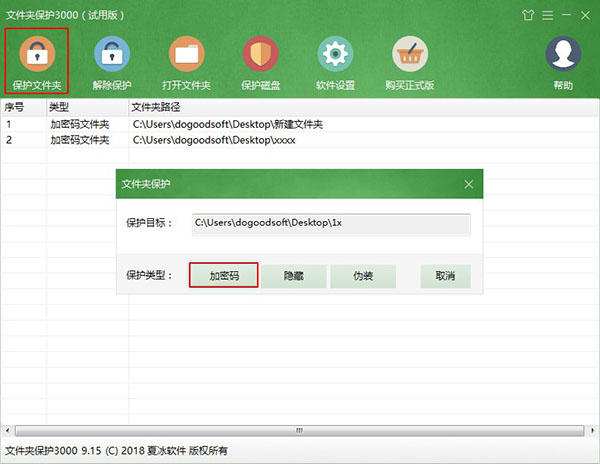Screen dimensions: 600x464
Task: Close the 文件夹保护 dialog
Action: [469, 184]
